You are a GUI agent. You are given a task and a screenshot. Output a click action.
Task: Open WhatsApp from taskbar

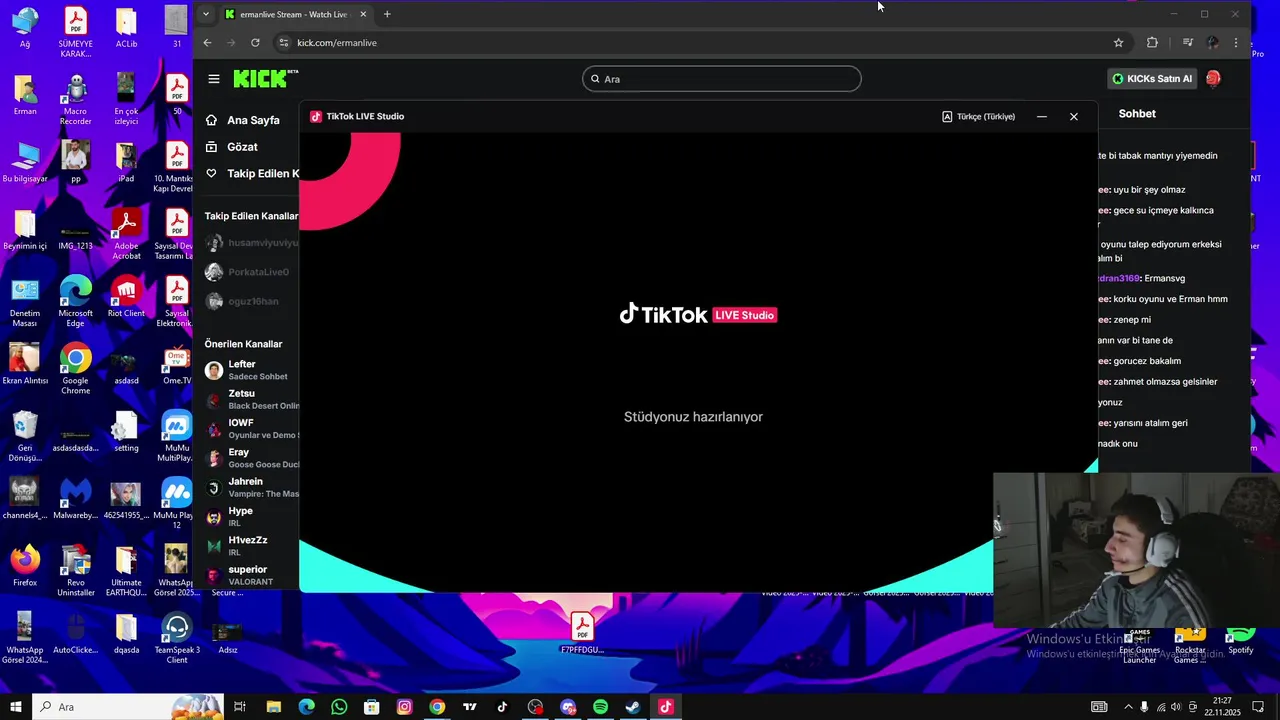click(x=339, y=707)
